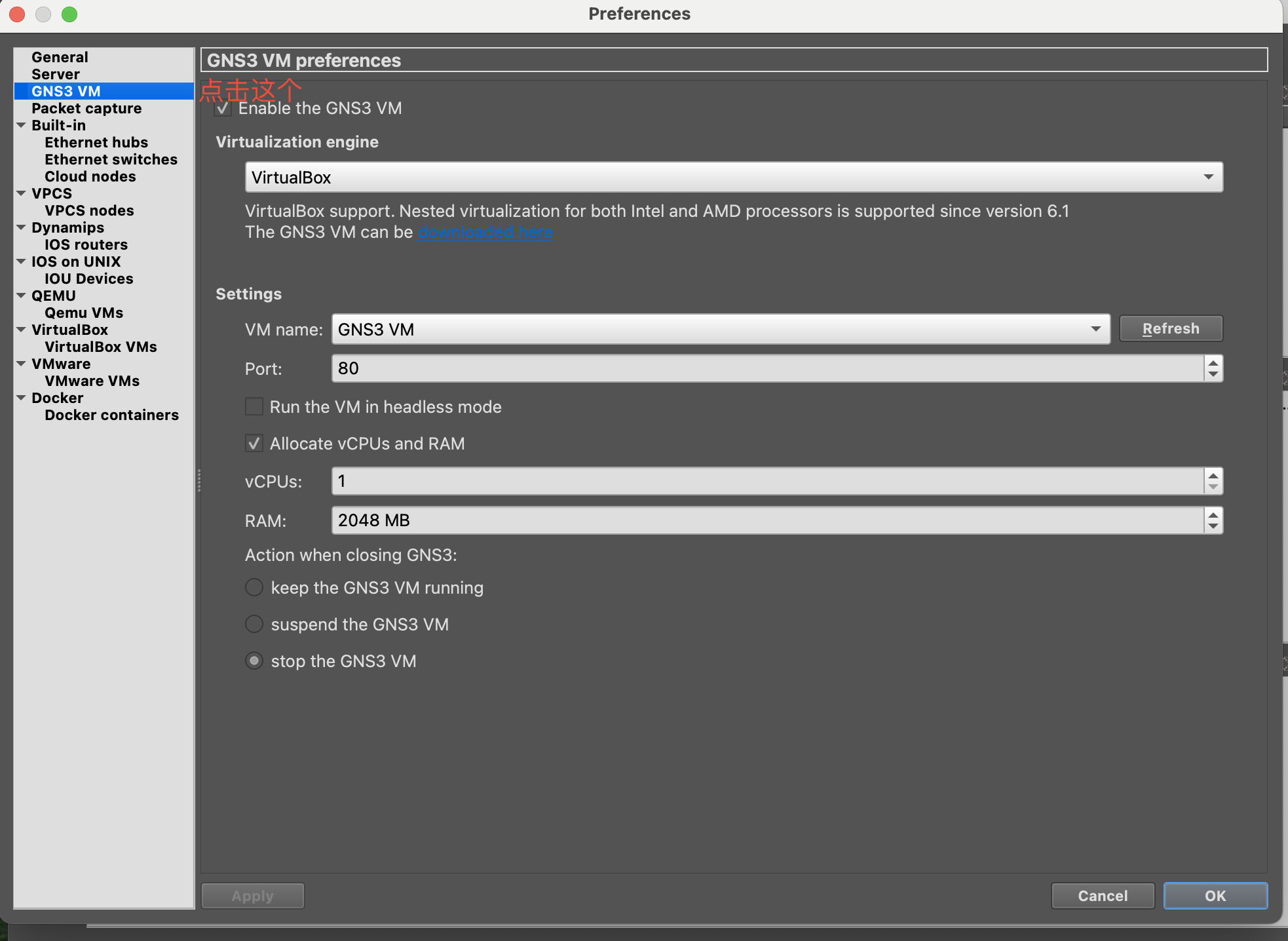This screenshot has height=941, width=1288.
Task: Click Cancel to discard changes
Action: click(x=1103, y=896)
